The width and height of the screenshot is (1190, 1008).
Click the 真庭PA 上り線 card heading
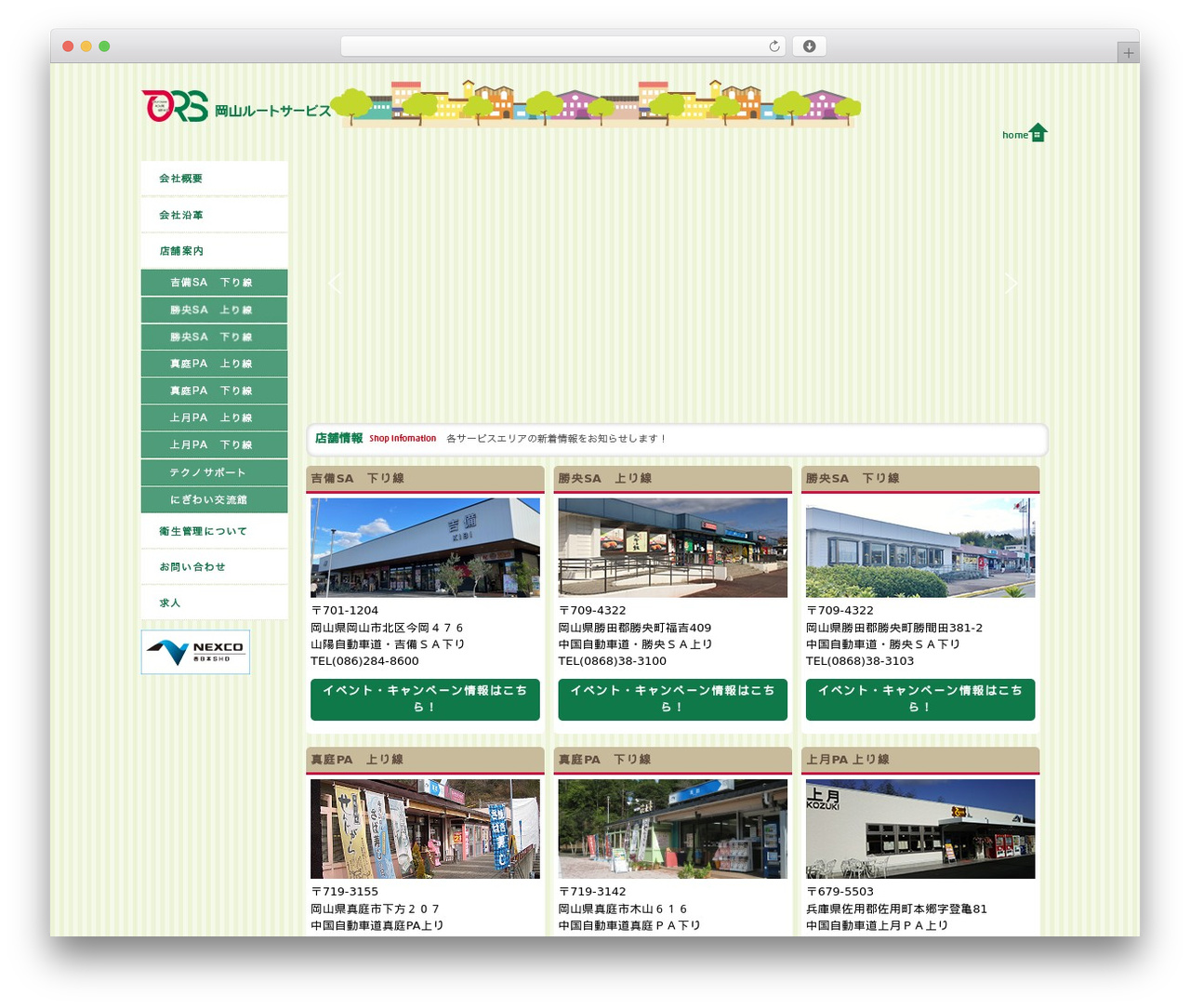click(x=425, y=760)
